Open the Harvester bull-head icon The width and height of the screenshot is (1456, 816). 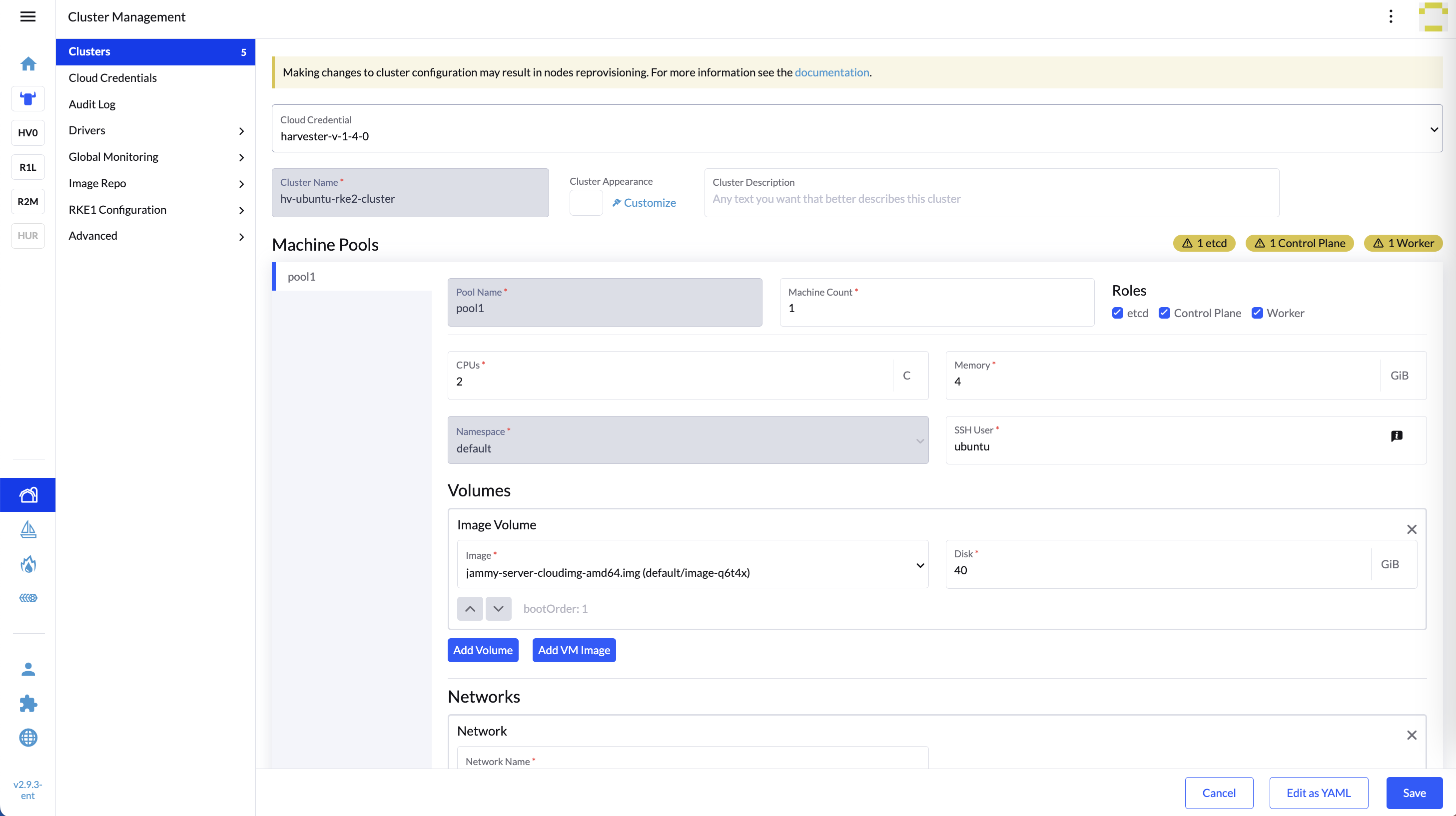tap(27, 98)
